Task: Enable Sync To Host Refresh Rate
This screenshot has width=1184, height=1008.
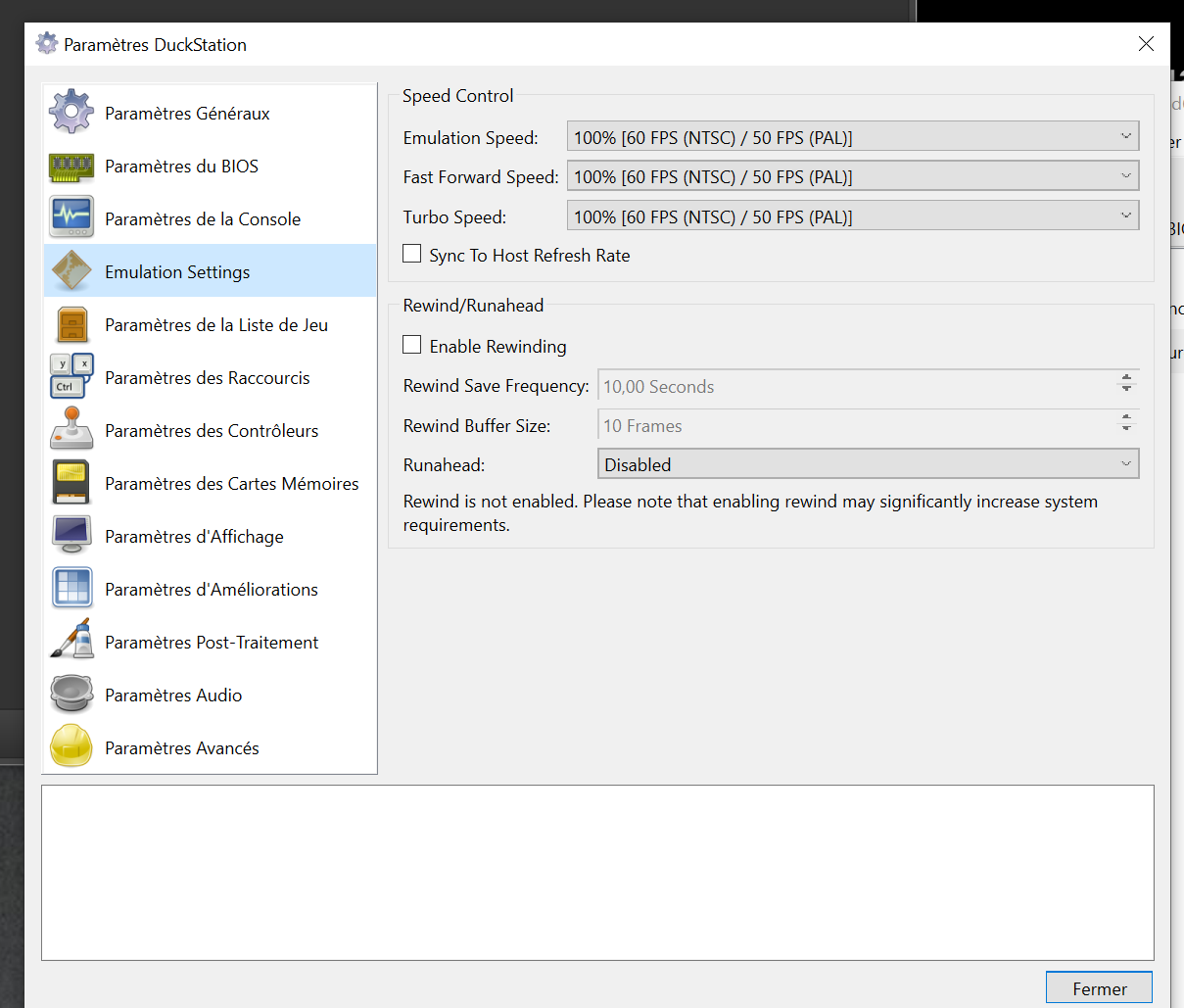Action: [412, 255]
